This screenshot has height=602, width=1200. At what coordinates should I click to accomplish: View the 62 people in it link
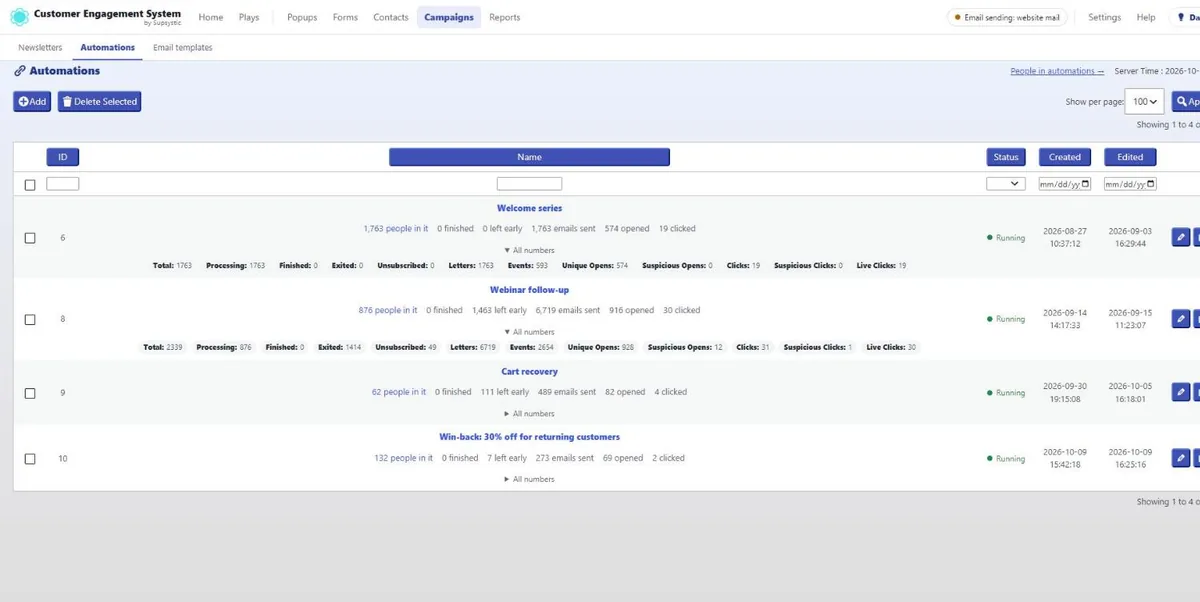[399, 393]
